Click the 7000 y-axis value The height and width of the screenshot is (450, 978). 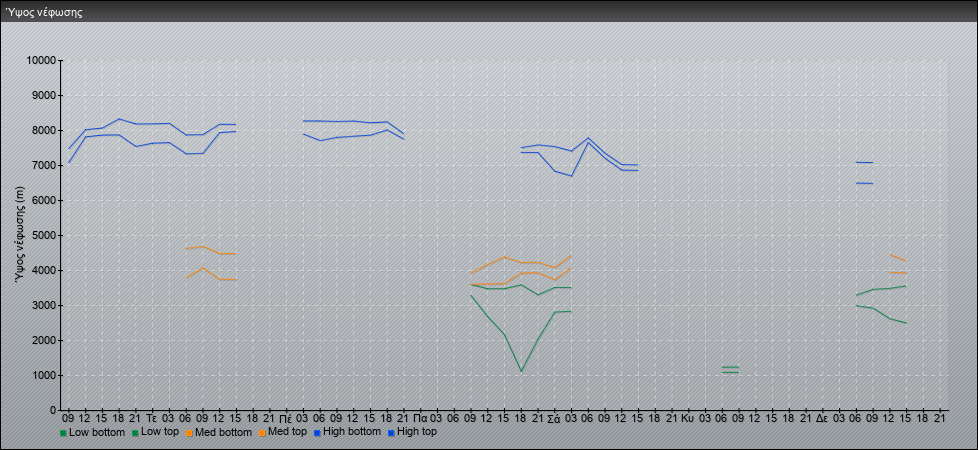point(44,165)
